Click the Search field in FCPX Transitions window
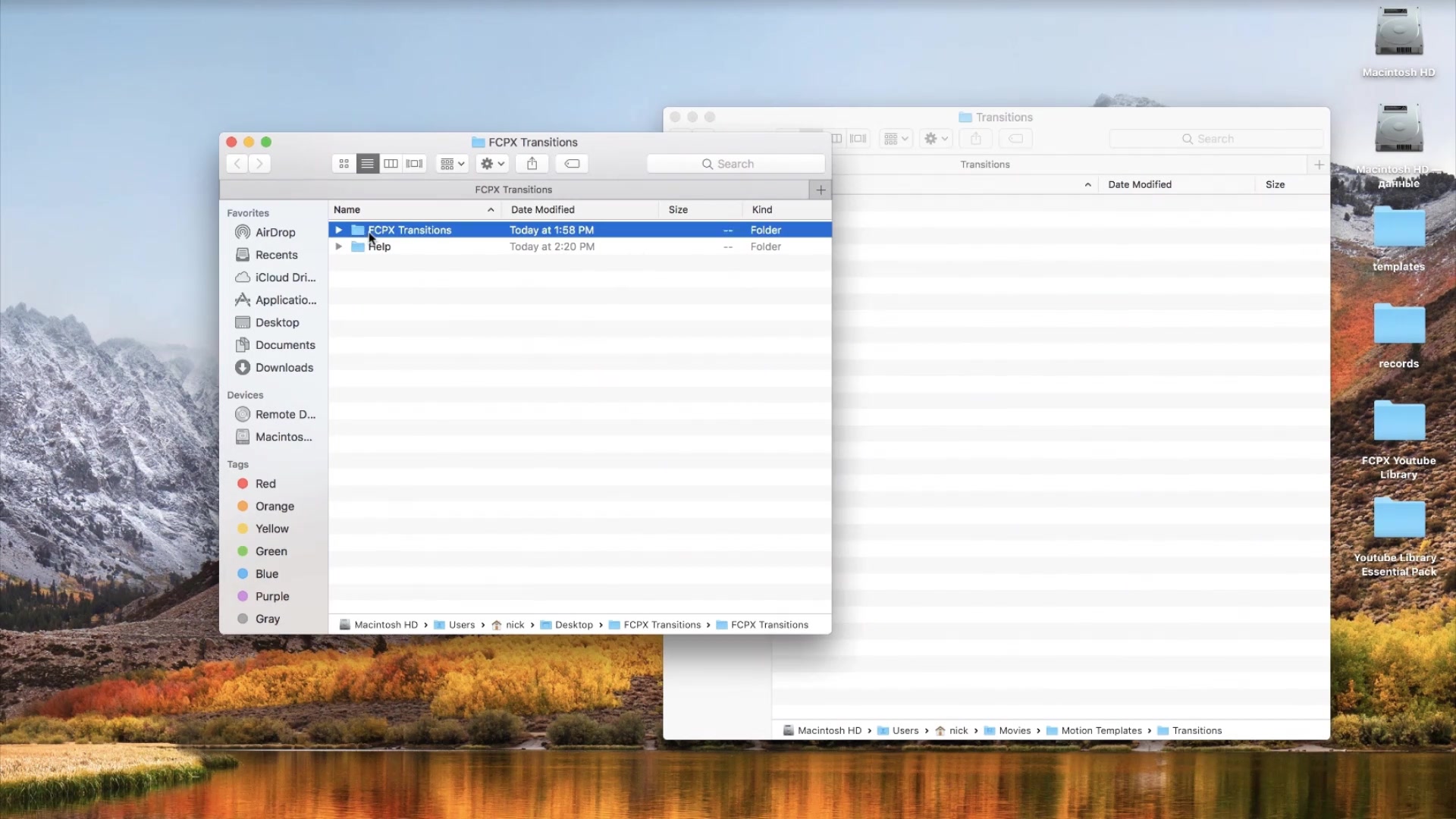Screen dimensions: 1456x819 [x=736, y=164]
